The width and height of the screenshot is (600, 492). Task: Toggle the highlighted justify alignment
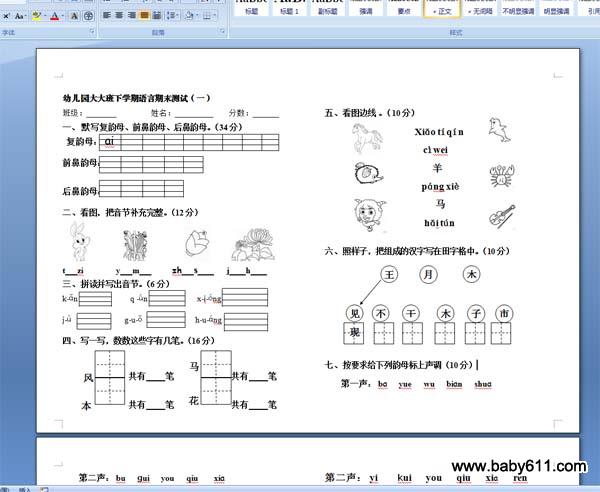click(144, 15)
